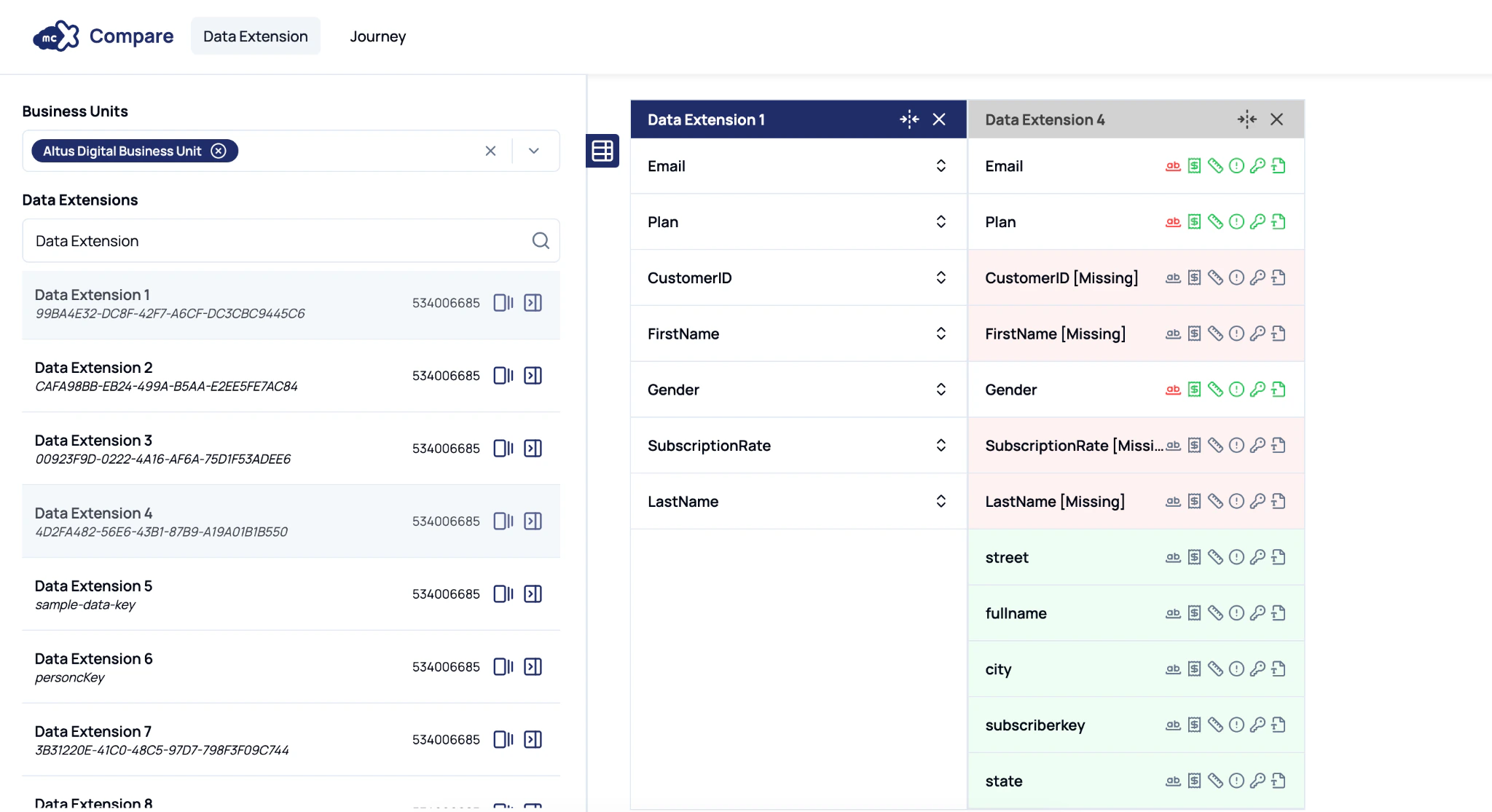Click the red 'ab' icon in Plan row
The width and height of the screenshot is (1492, 812).
1173,222
